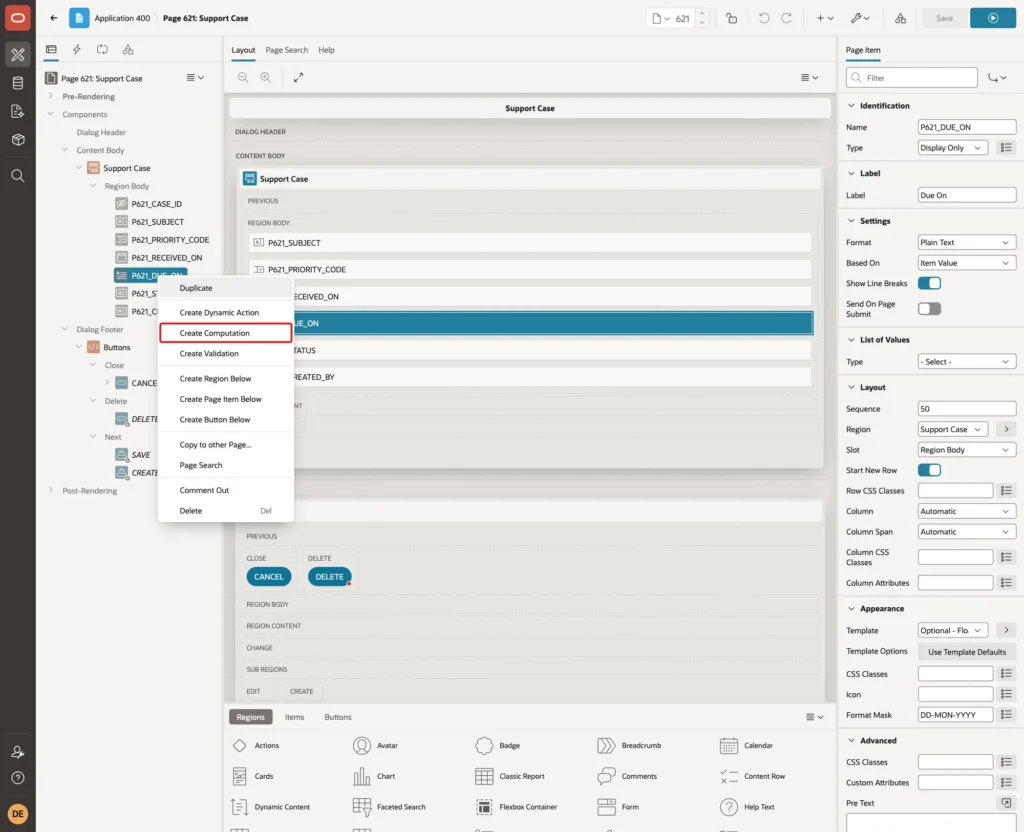Screen dimensions: 1024x832
Task: Switch gallery to Items tab
Action: click(x=295, y=716)
